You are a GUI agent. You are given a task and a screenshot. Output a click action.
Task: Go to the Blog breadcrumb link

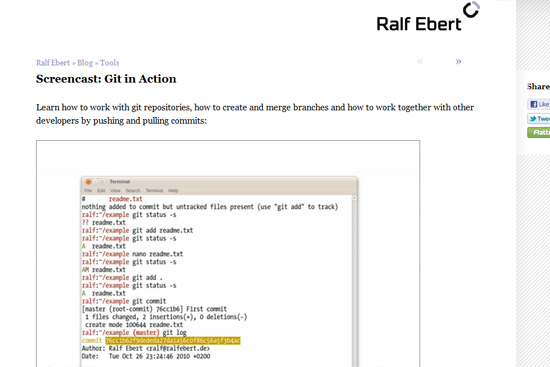(85, 63)
